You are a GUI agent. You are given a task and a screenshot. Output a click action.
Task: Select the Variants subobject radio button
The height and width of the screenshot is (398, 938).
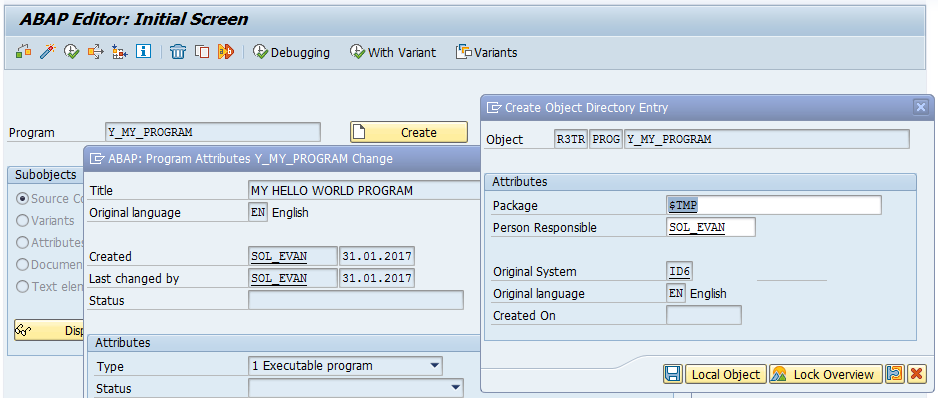(x=23, y=220)
